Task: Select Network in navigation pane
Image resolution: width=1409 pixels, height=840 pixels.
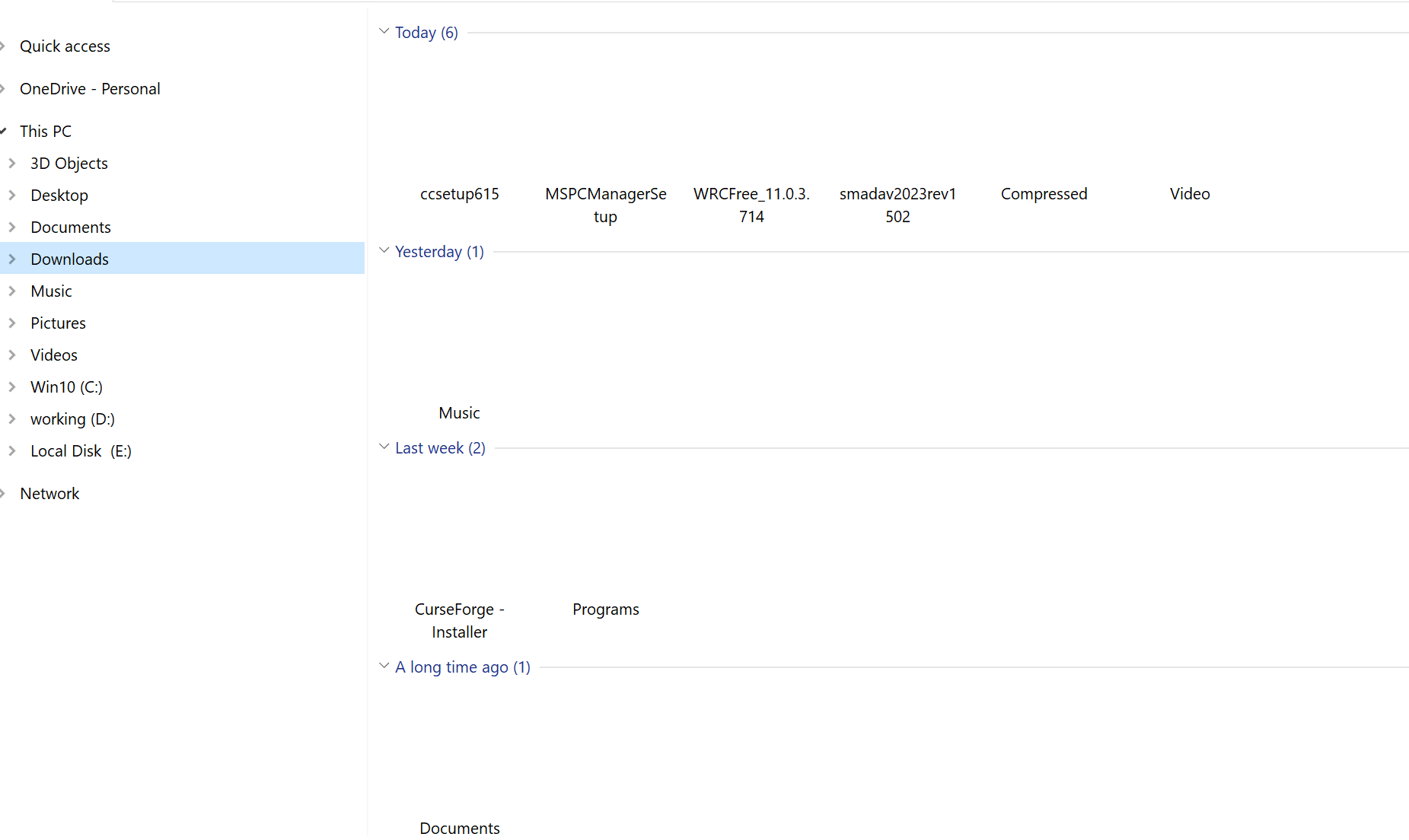Action: click(x=49, y=494)
